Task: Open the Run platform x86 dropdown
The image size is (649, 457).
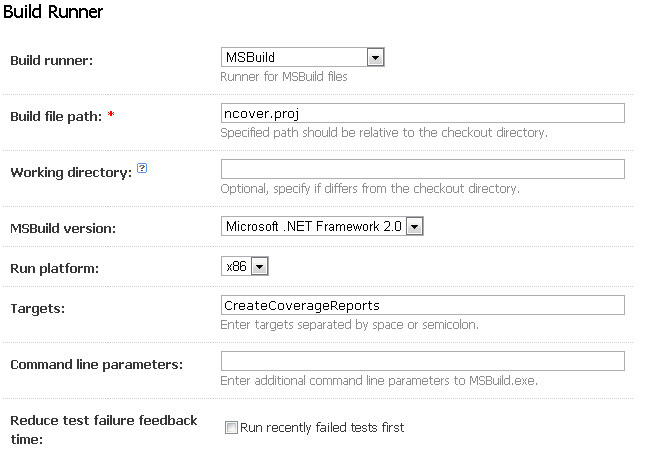Action: tap(245, 266)
